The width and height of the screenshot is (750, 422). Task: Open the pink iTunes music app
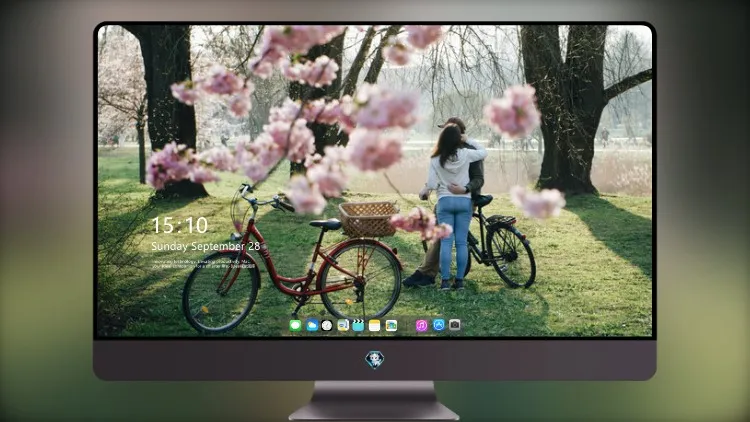[x=421, y=325]
